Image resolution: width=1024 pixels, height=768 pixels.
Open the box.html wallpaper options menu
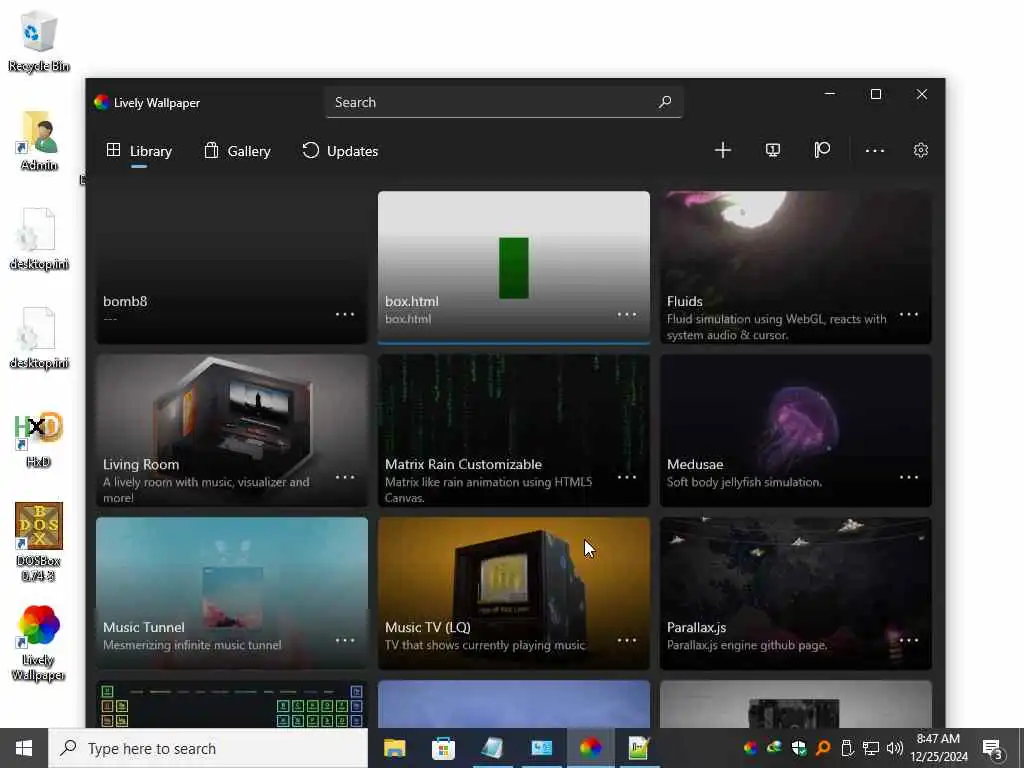click(x=627, y=314)
